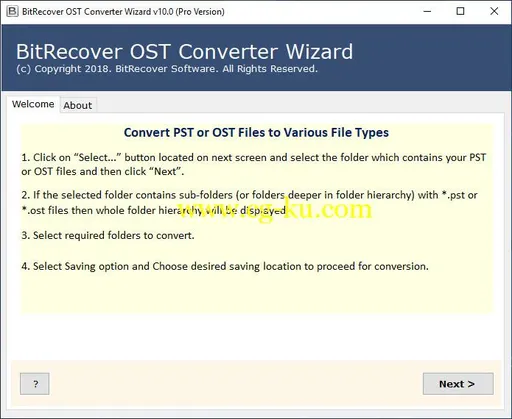Click "3. Select required folders to convert."
The width and height of the screenshot is (512, 419).
108,235
